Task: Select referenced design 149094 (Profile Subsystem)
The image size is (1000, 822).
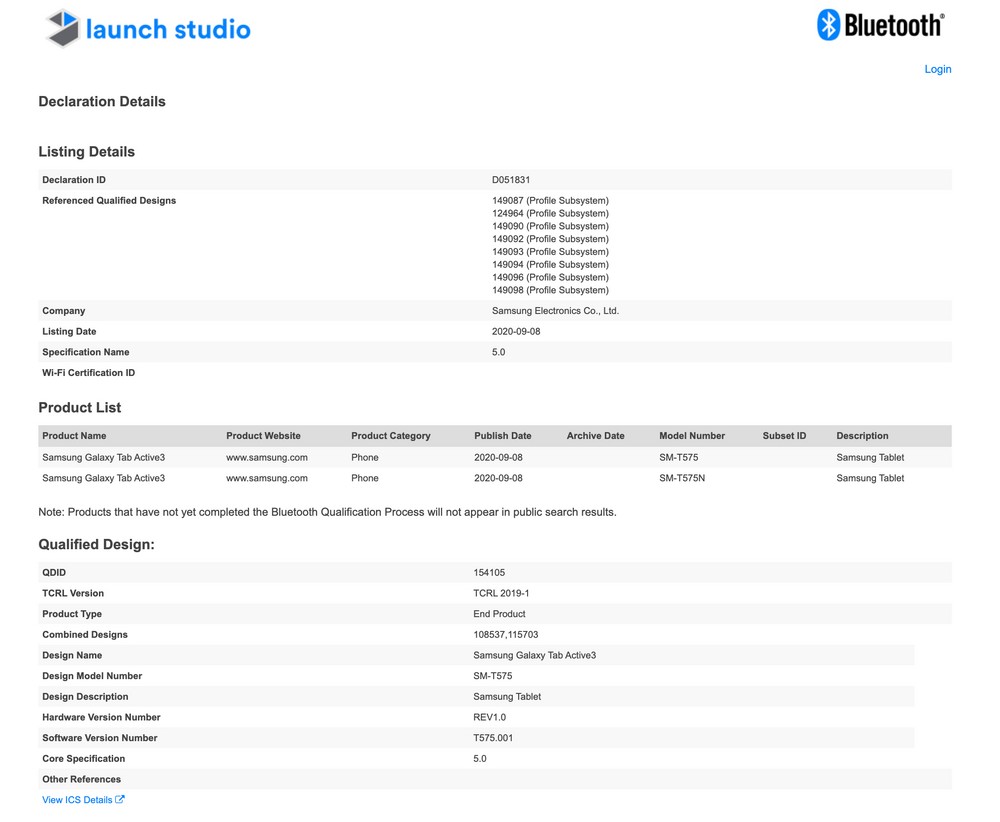Action: (x=550, y=264)
